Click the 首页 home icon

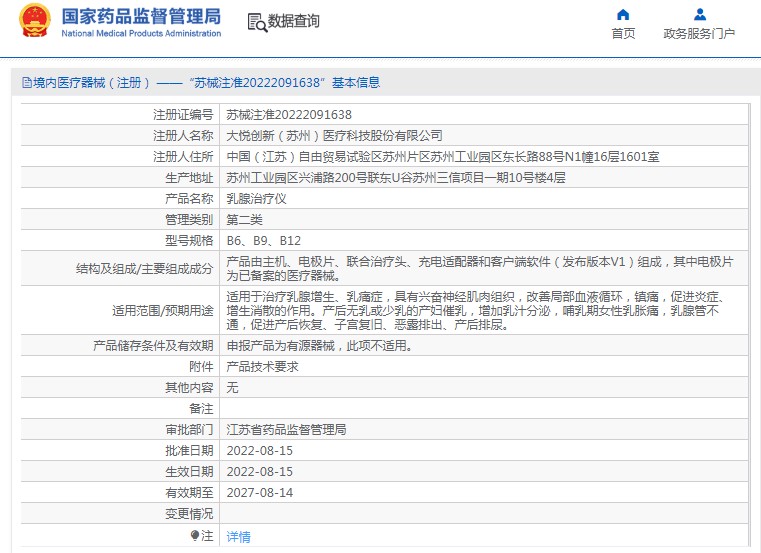pos(623,15)
